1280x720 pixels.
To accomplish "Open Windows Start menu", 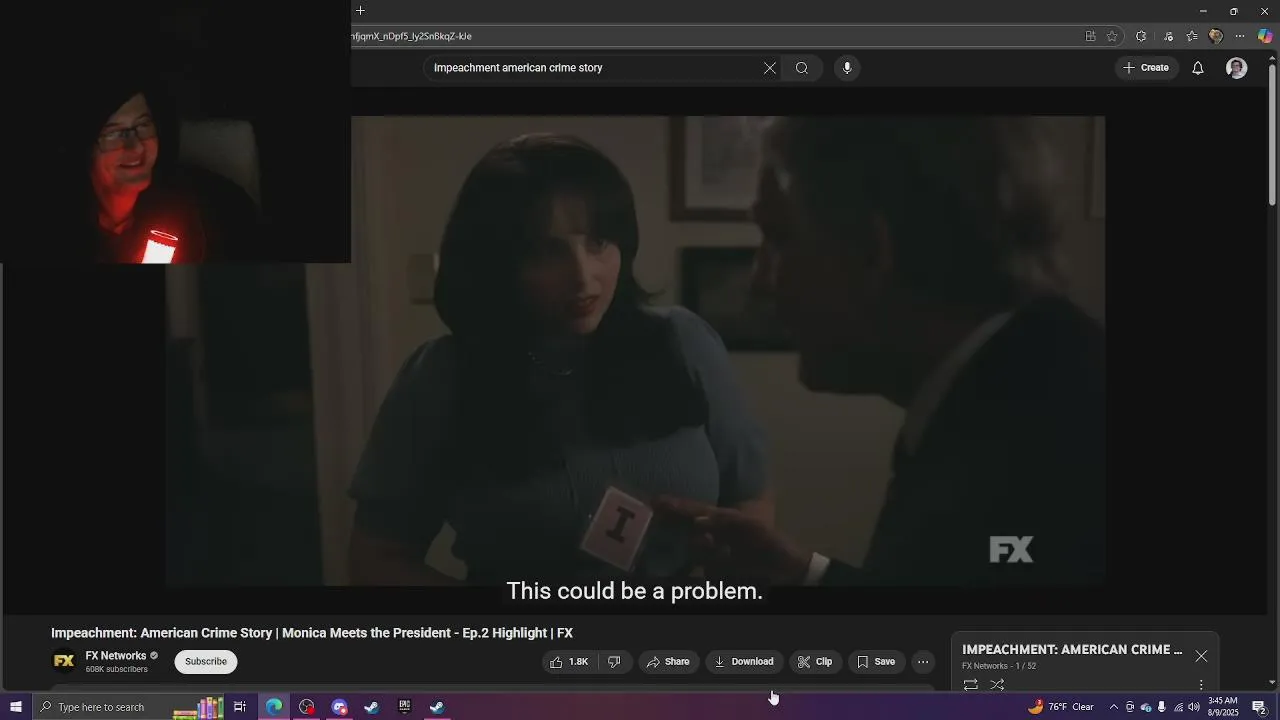I will pos(15,707).
